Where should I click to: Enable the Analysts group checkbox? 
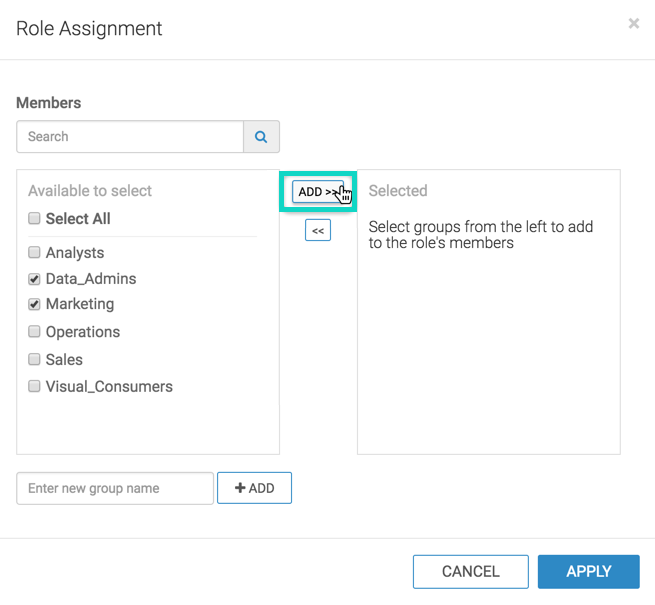click(34, 253)
